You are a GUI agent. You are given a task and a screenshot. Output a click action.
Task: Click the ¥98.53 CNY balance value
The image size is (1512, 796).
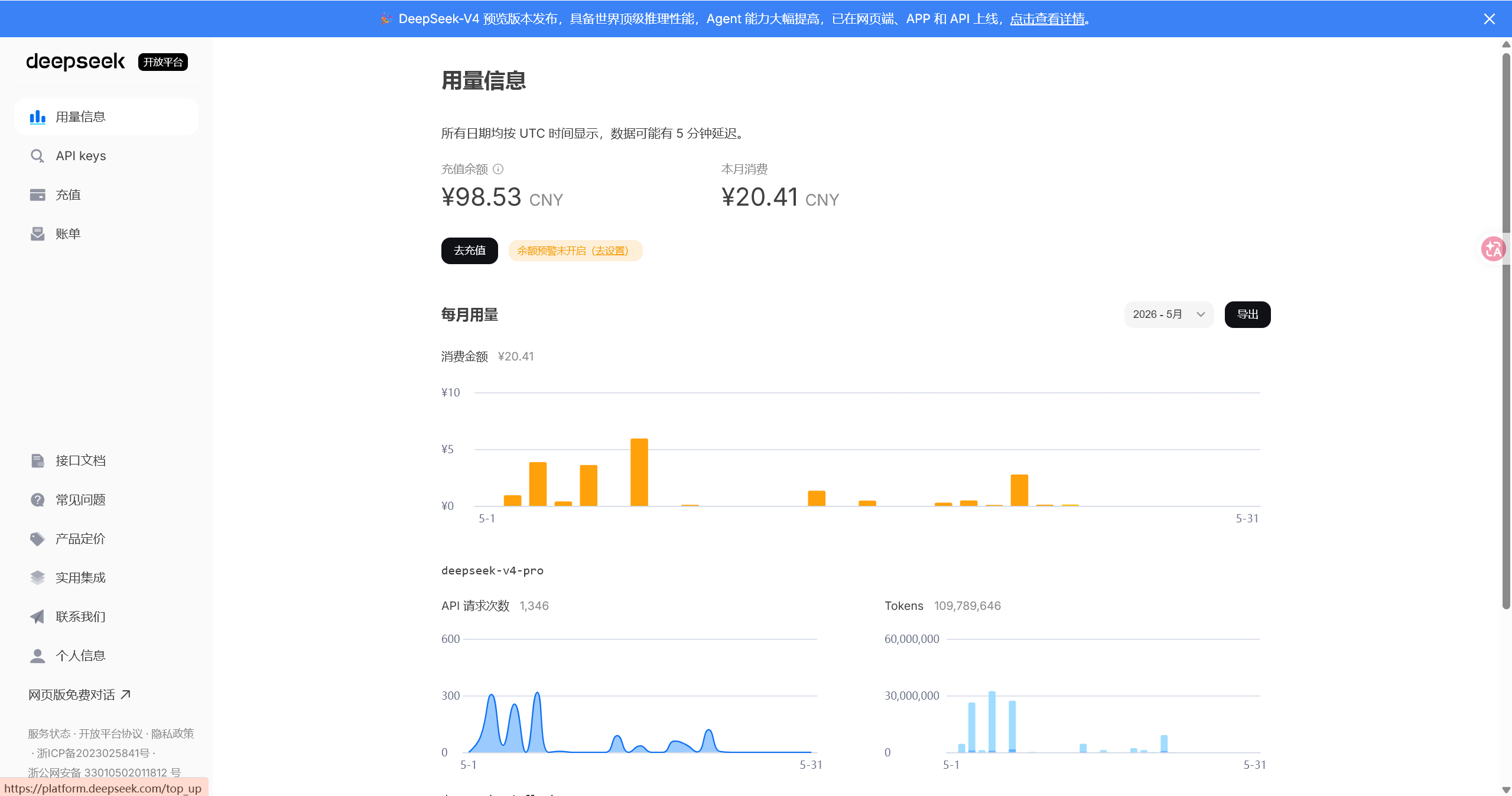(x=502, y=197)
